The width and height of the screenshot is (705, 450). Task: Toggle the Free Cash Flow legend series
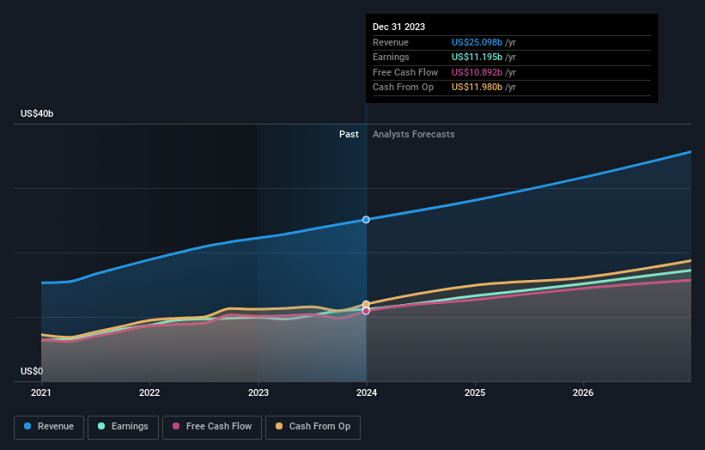pyautogui.click(x=212, y=427)
